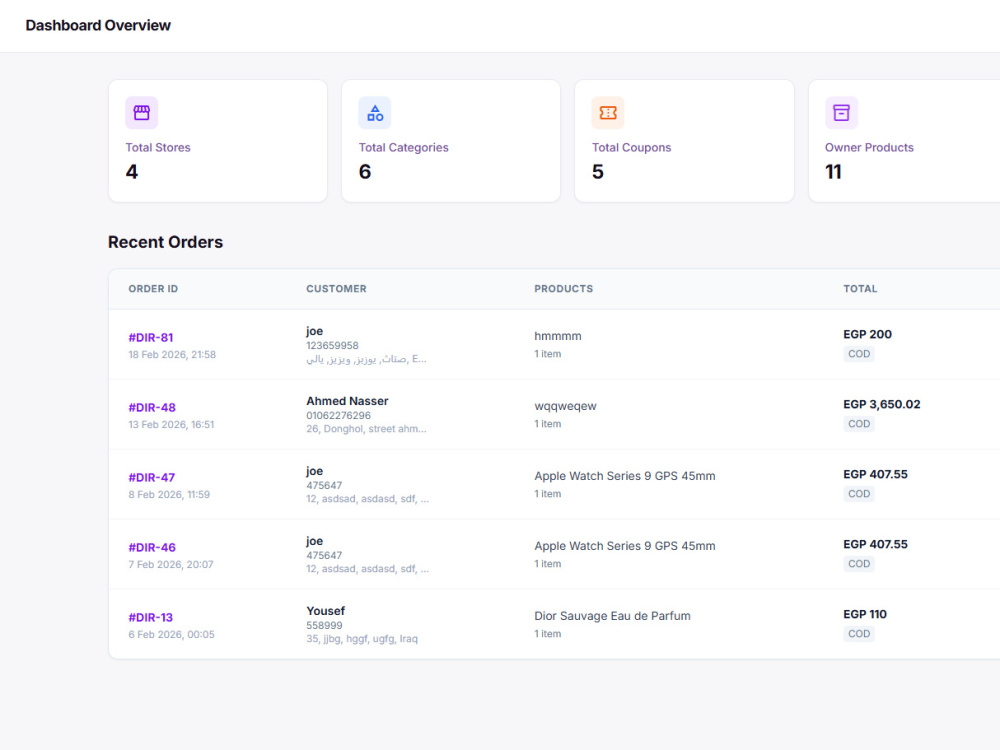Click the Total Stores label

(158, 147)
